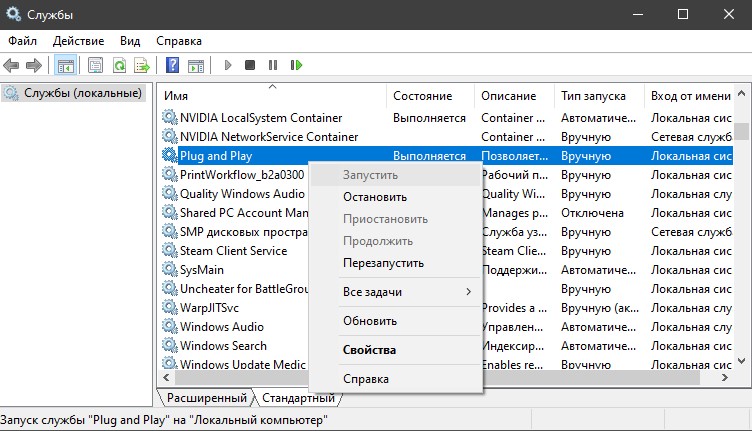Click the Export list toolbar icon

click(x=142, y=65)
